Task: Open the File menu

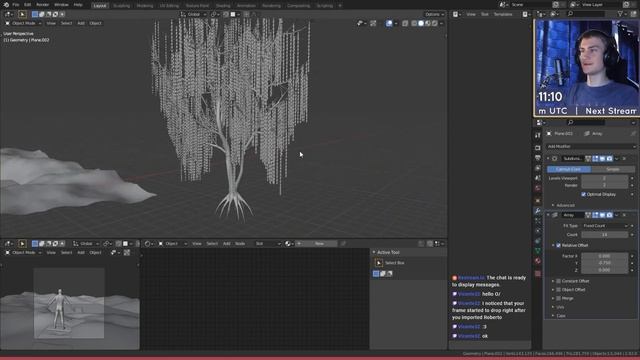Action: coord(16,5)
